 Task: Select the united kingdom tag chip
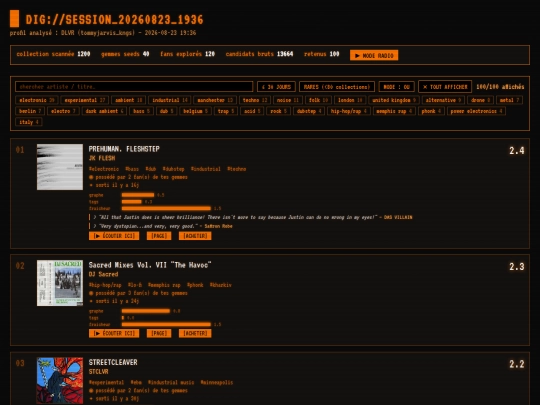(x=394, y=100)
